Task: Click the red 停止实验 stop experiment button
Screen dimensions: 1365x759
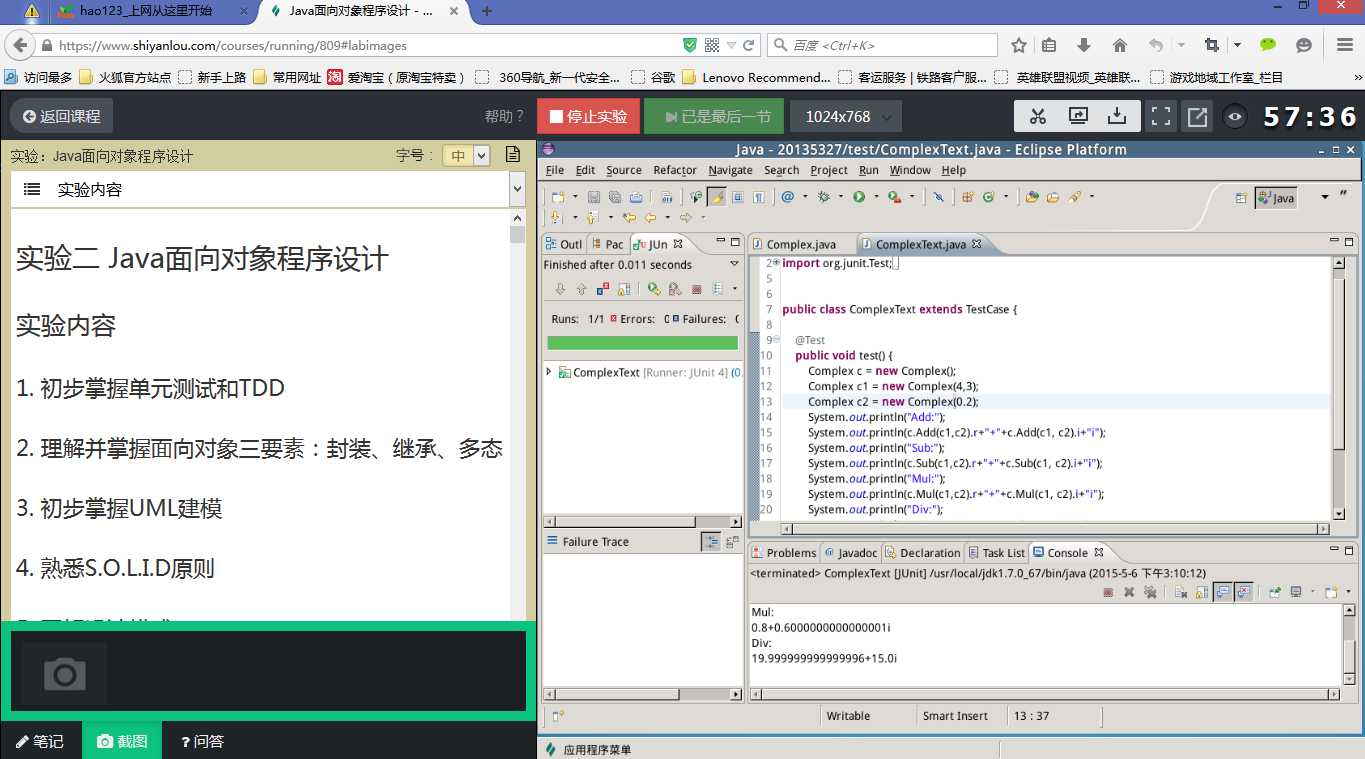Action: [x=588, y=116]
